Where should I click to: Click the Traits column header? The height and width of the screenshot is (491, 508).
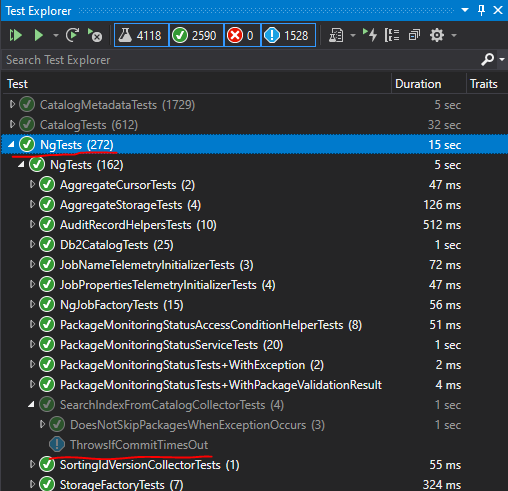pos(483,84)
